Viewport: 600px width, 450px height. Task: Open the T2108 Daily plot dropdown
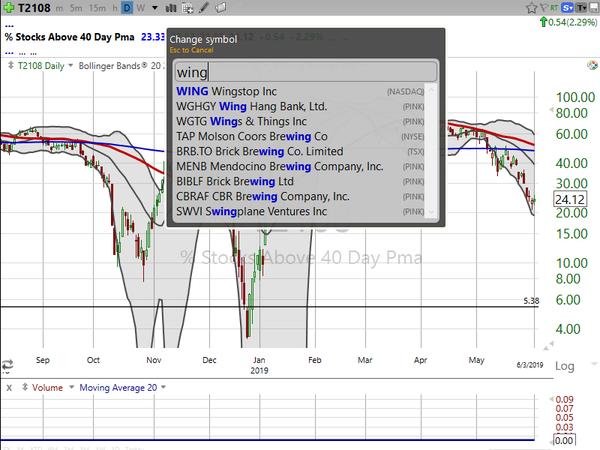coord(70,65)
